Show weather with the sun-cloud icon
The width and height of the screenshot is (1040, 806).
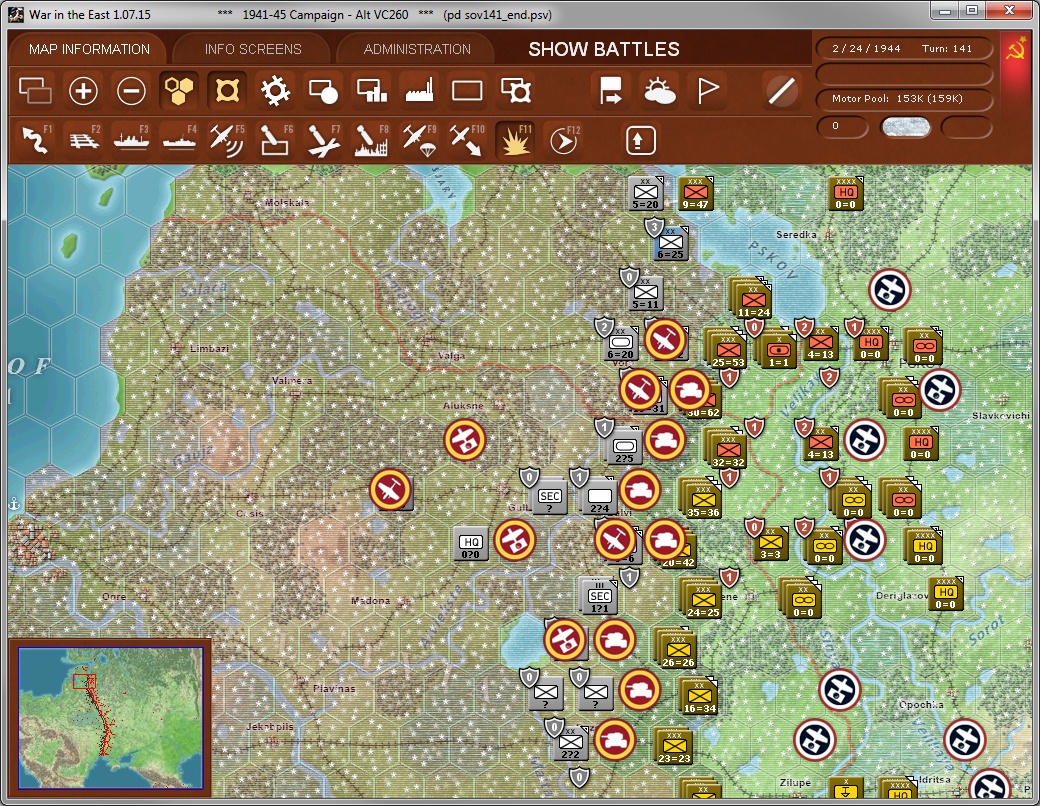point(659,91)
